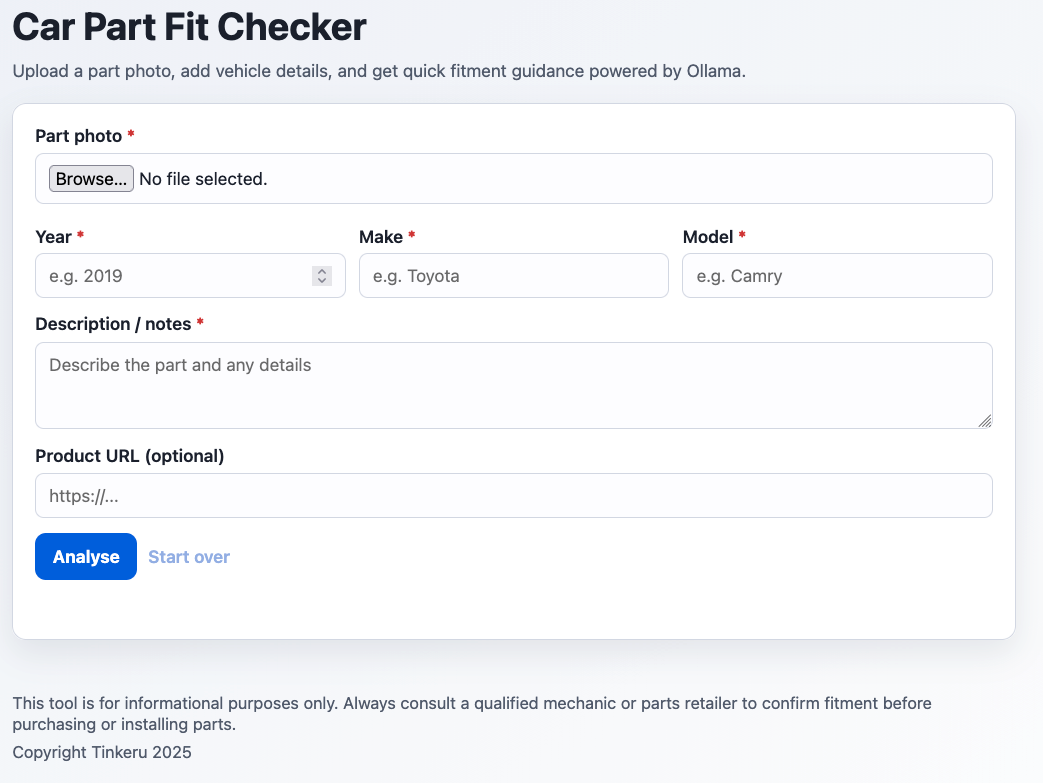
Task: Click the Copyright Tinkeru 2025 footer text
Action: tap(101, 751)
